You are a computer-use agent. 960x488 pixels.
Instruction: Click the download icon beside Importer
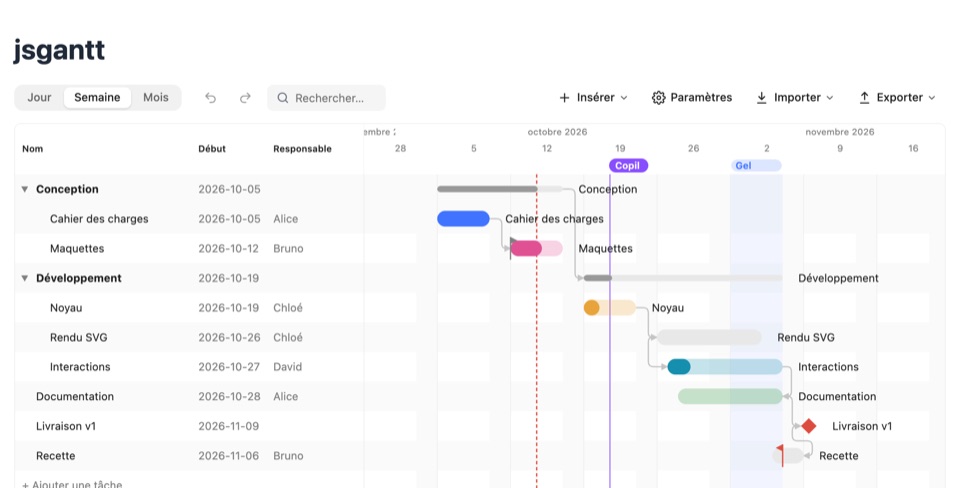pos(761,97)
